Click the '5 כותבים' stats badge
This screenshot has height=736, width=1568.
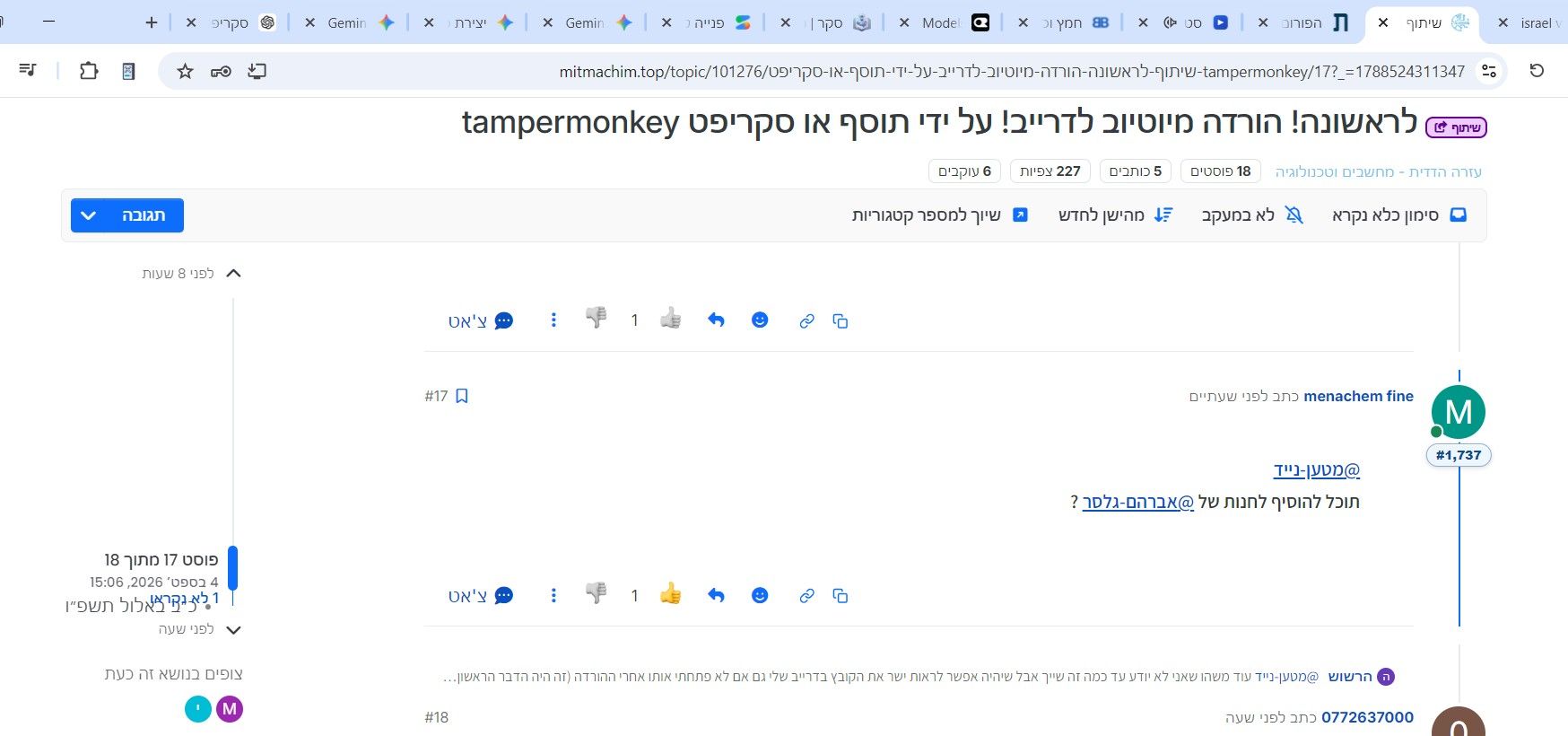[1136, 171]
